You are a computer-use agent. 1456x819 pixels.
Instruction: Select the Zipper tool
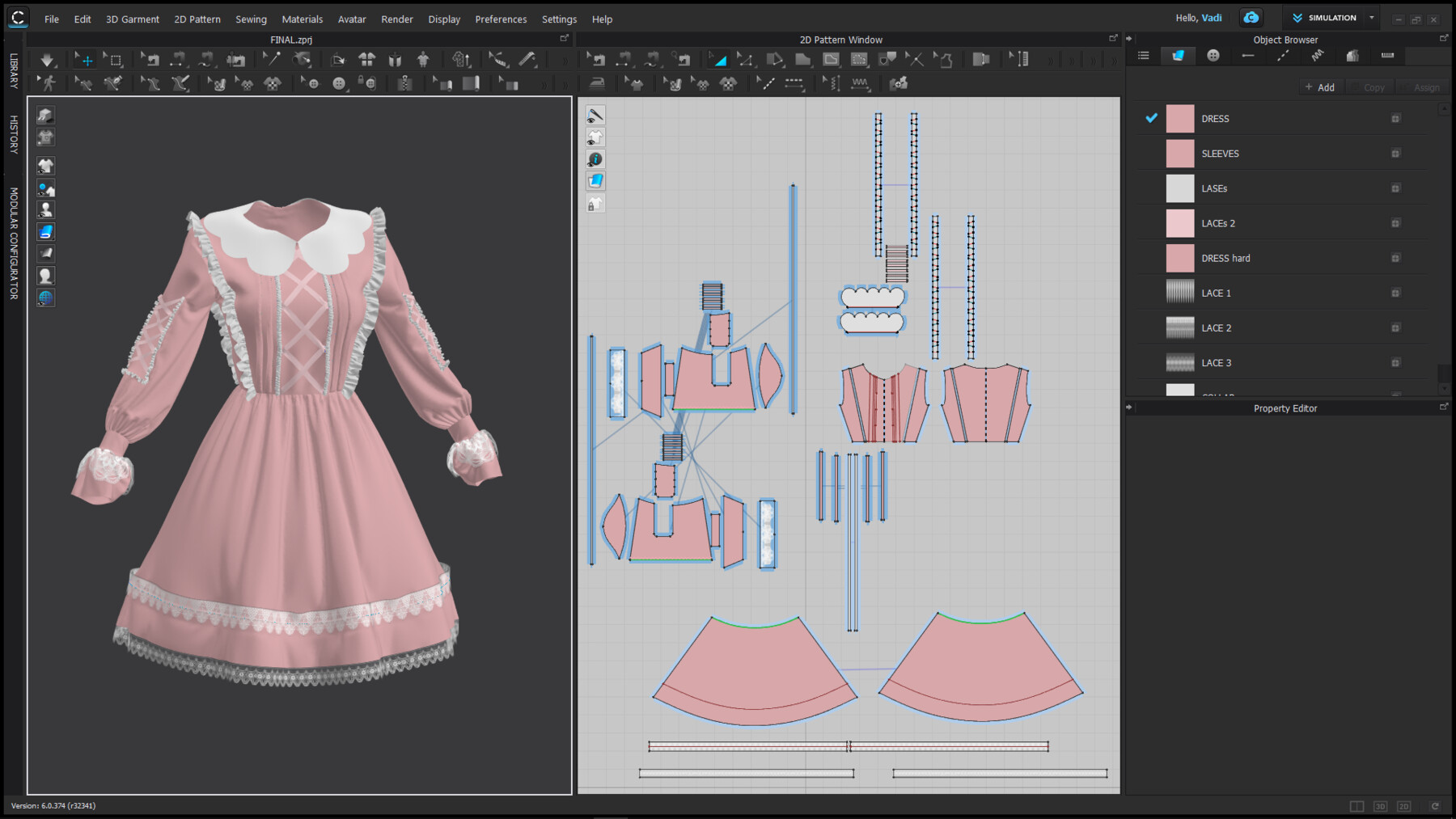coord(405,83)
